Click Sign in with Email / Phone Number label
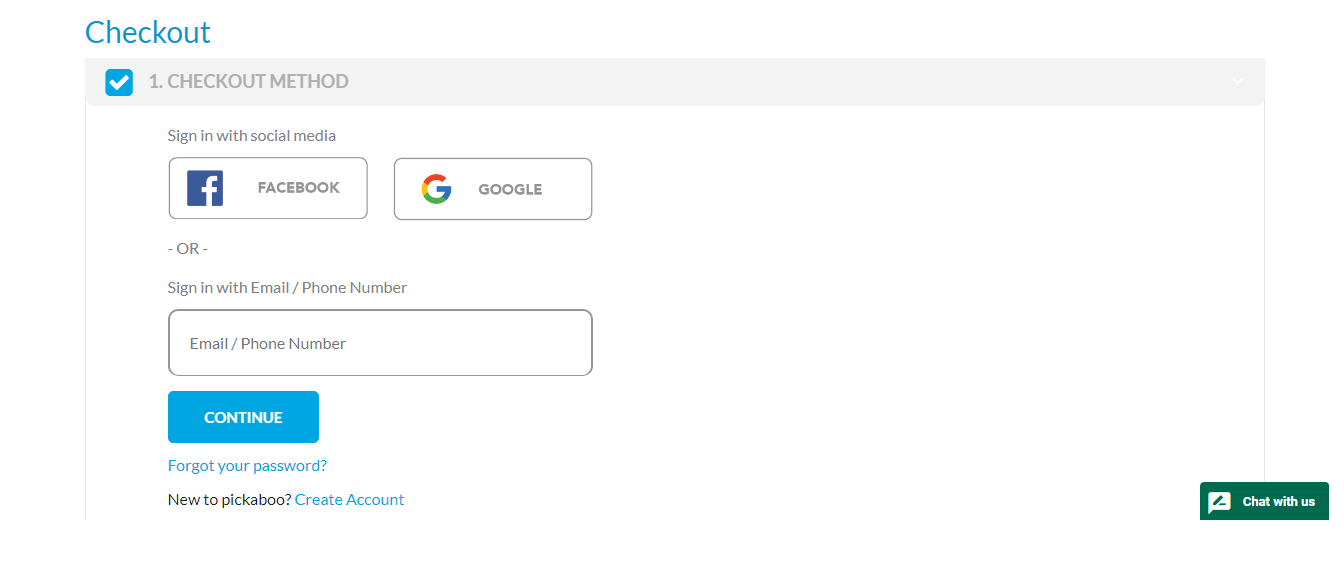 click(x=287, y=288)
